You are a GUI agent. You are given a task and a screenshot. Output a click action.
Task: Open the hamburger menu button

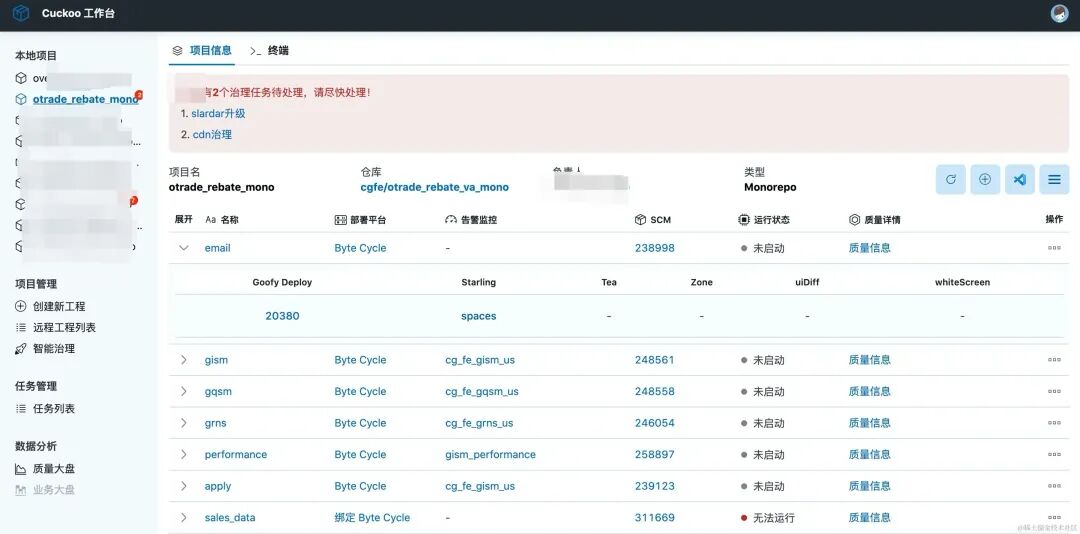(x=1054, y=179)
